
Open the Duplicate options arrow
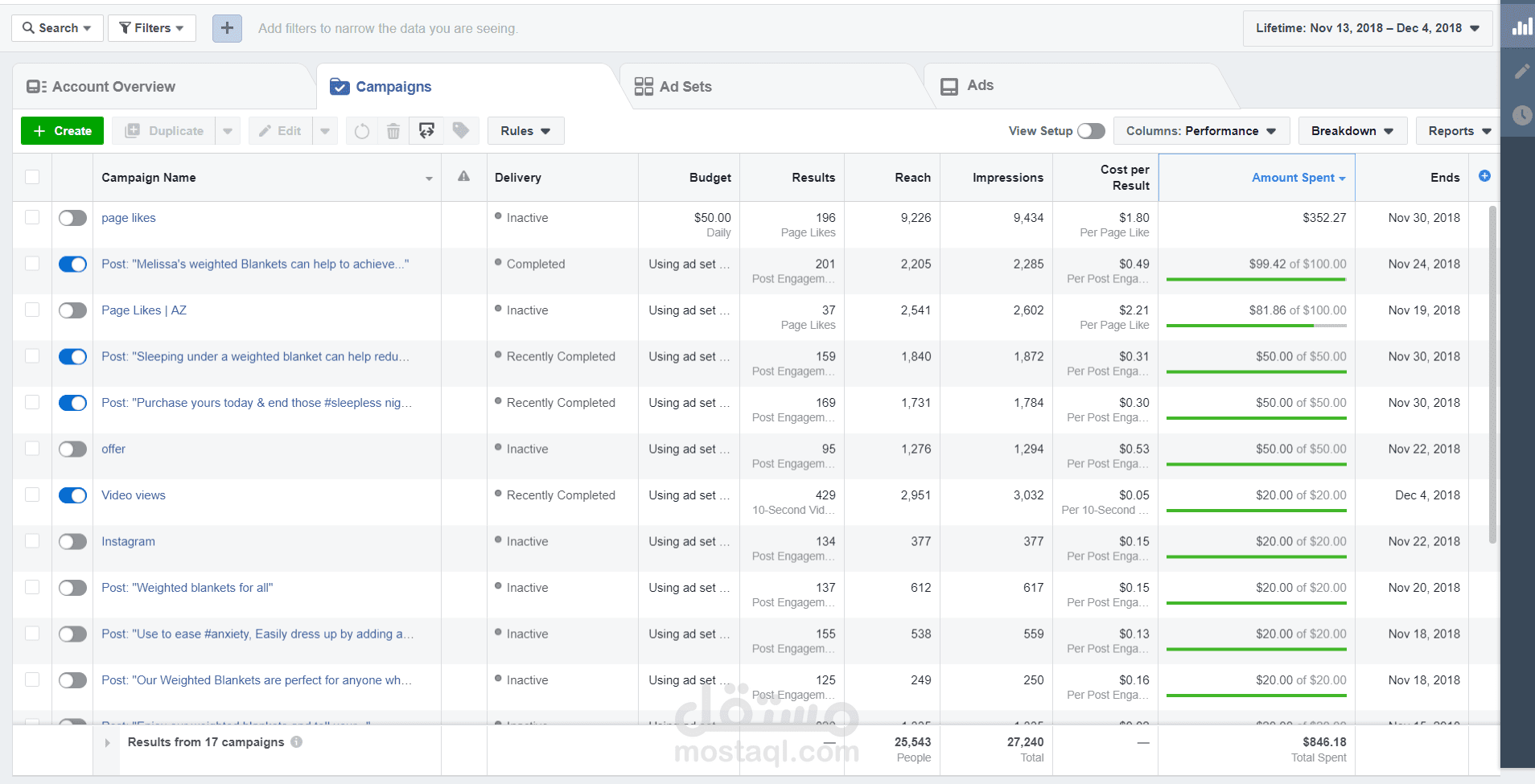pos(228,131)
